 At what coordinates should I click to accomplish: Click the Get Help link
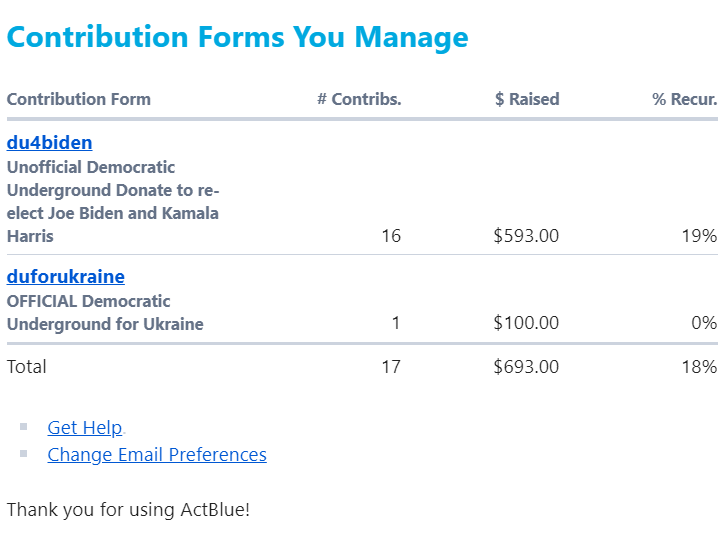click(x=85, y=427)
